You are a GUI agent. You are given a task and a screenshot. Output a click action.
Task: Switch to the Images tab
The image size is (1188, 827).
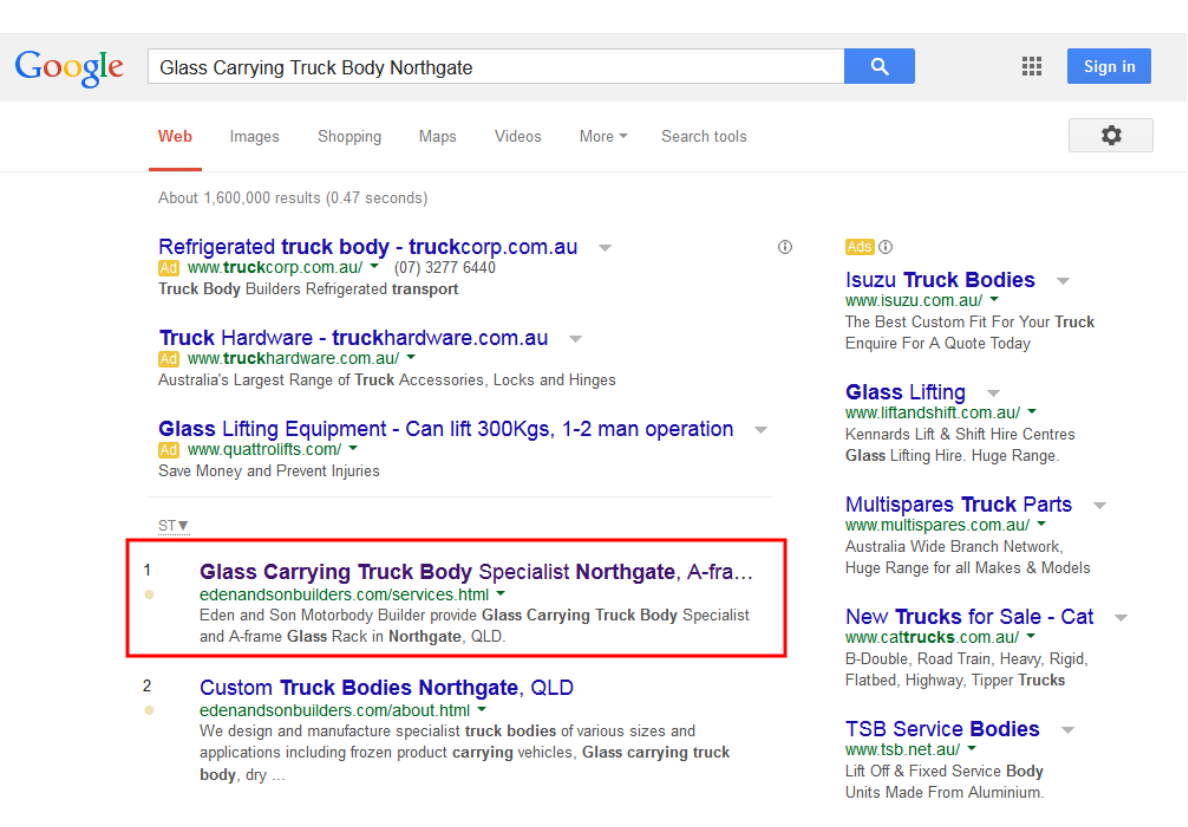(x=255, y=136)
